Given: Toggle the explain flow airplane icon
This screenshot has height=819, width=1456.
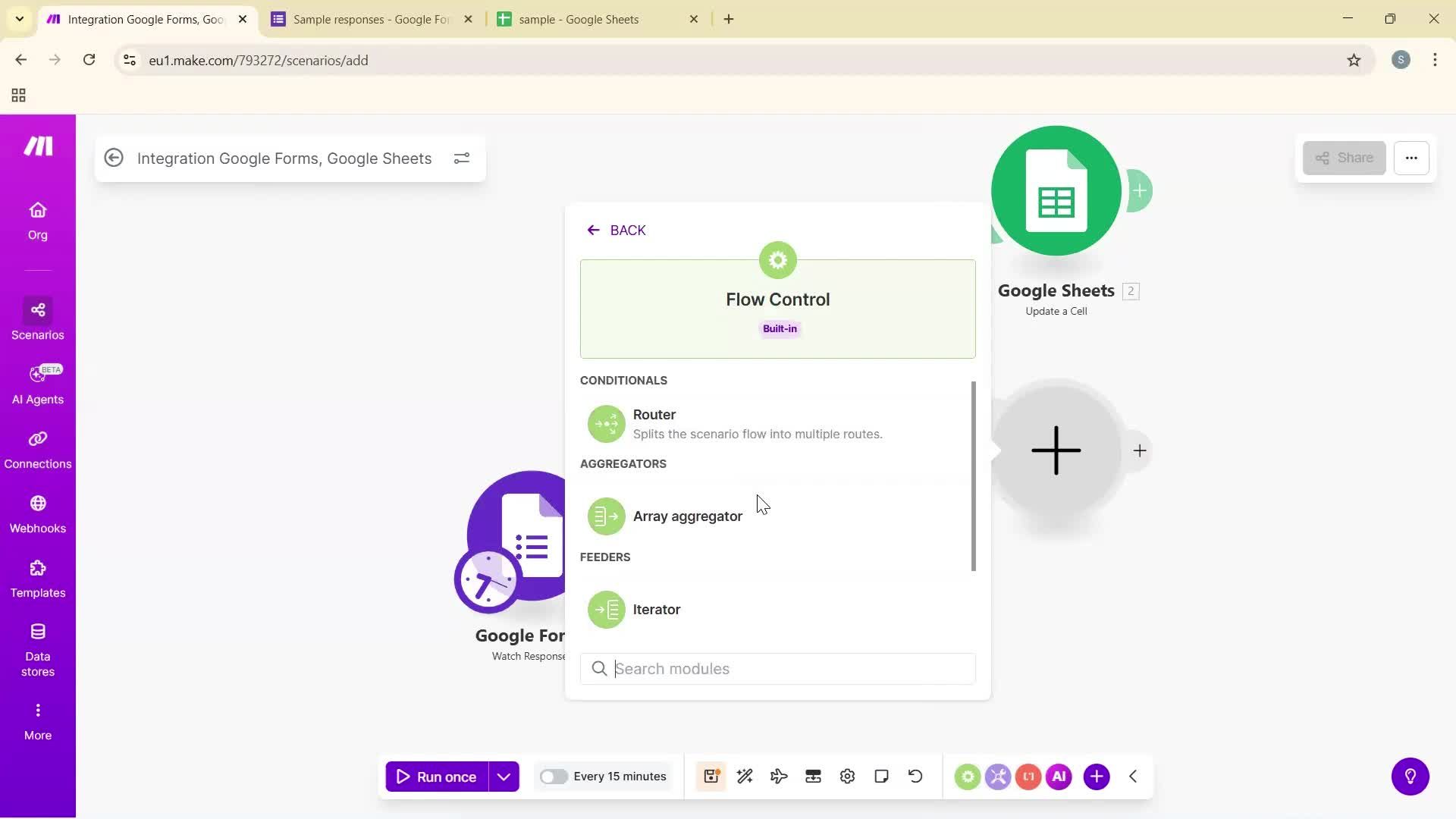Looking at the screenshot, I should point(779,776).
